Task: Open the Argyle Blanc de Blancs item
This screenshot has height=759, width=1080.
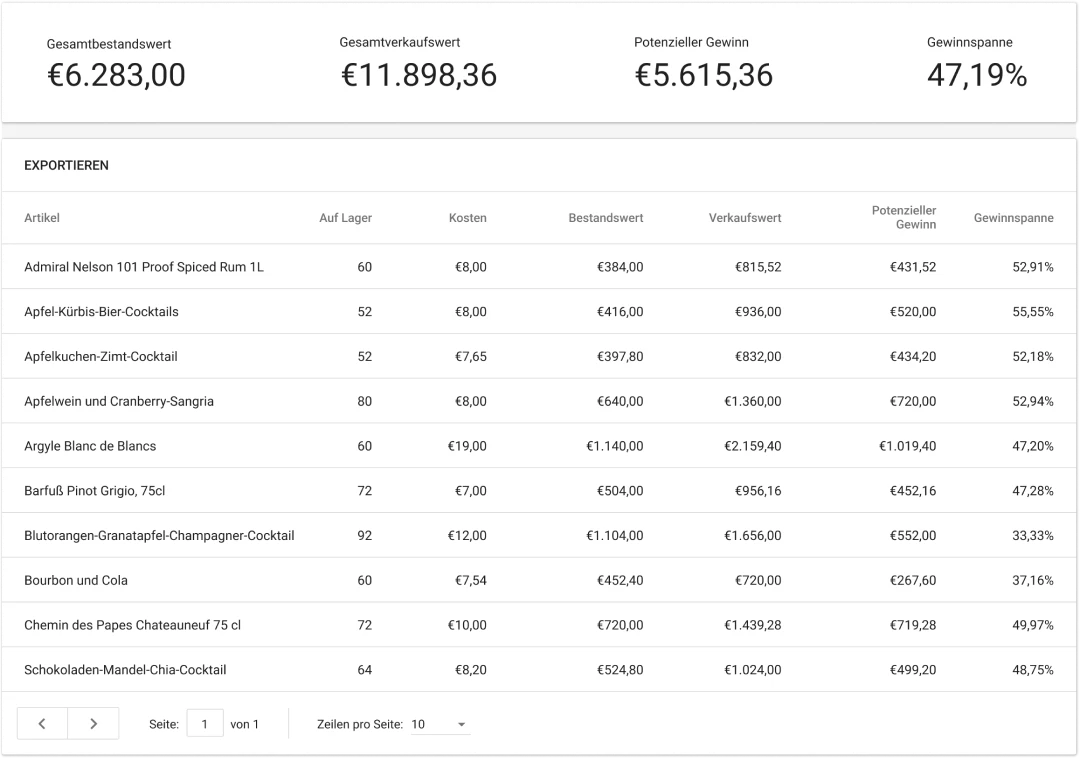Action: point(90,446)
